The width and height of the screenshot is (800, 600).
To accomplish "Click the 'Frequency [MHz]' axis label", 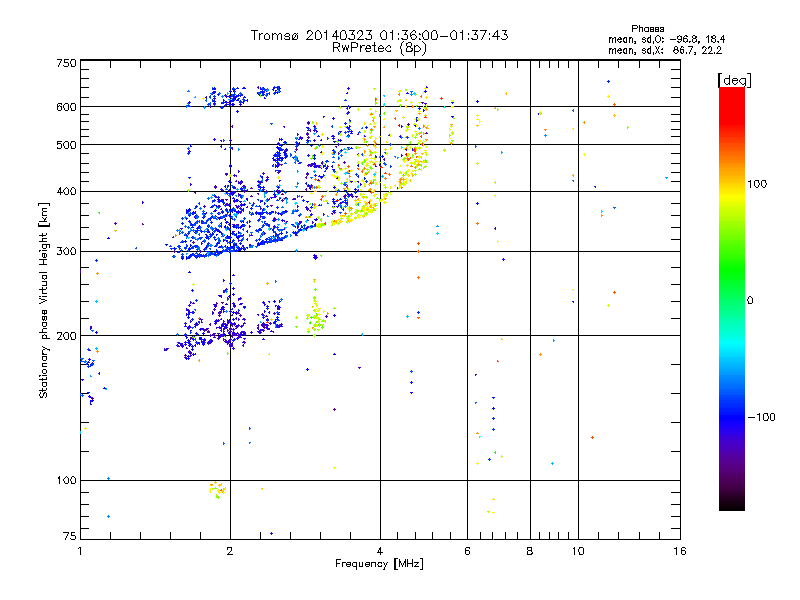I will point(379,564).
